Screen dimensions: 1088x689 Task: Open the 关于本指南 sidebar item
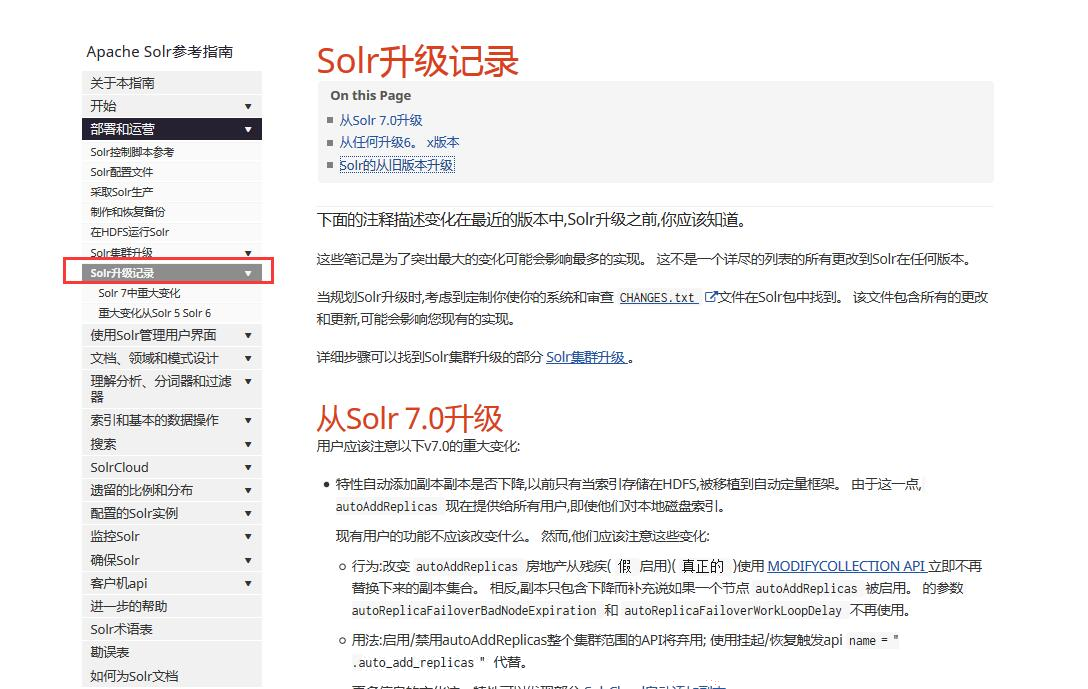[171, 83]
